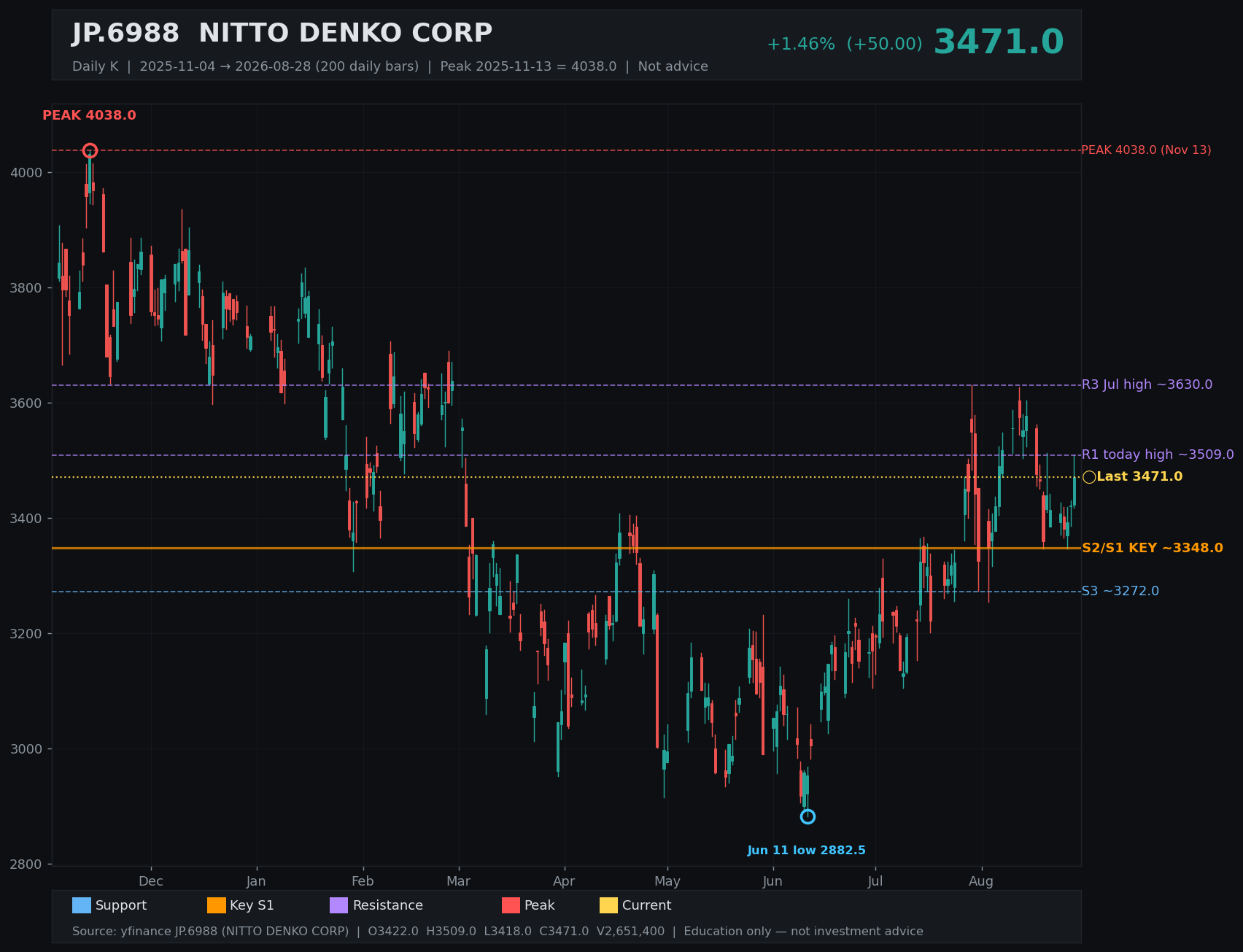Click the open value "O3422.0" in the footer
1243x952 pixels.
pos(393,932)
